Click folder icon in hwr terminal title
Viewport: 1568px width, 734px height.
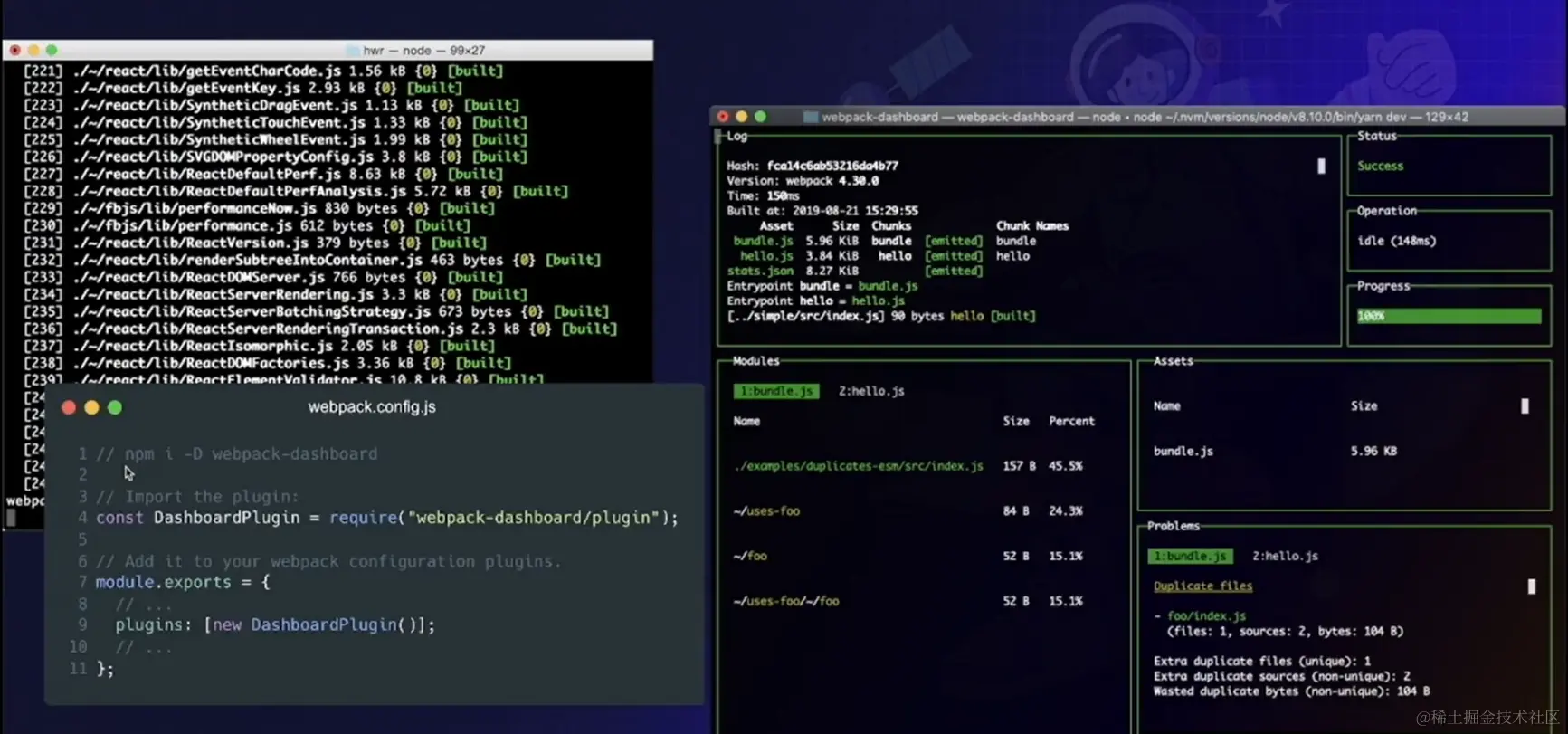pyautogui.click(x=353, y=50)
